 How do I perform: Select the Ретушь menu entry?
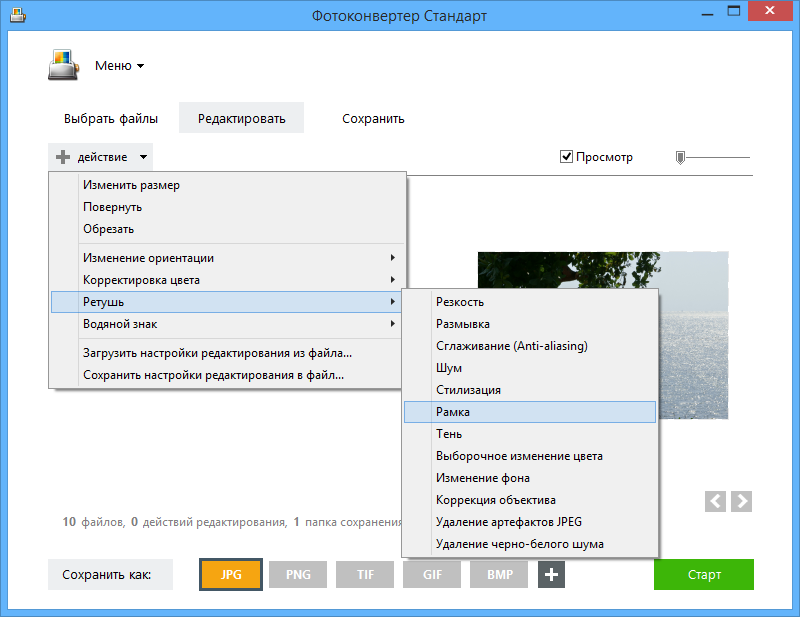228,302
